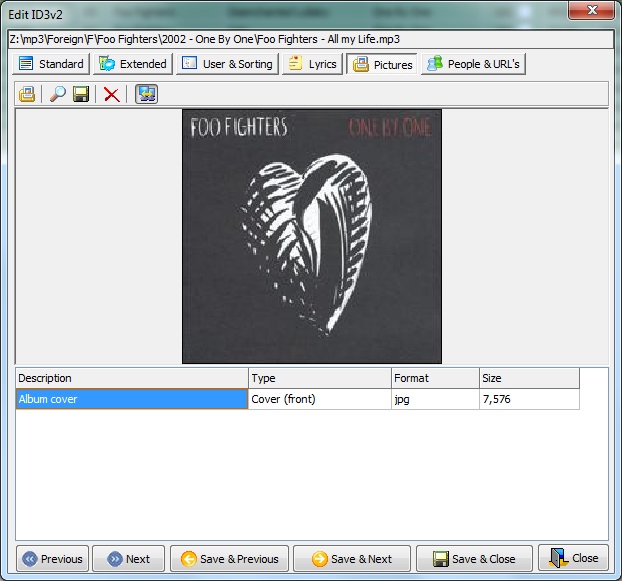This screenshot has height=581, width=622.
Task: Go to the User & Sorting tab
Action: [227, 64]
